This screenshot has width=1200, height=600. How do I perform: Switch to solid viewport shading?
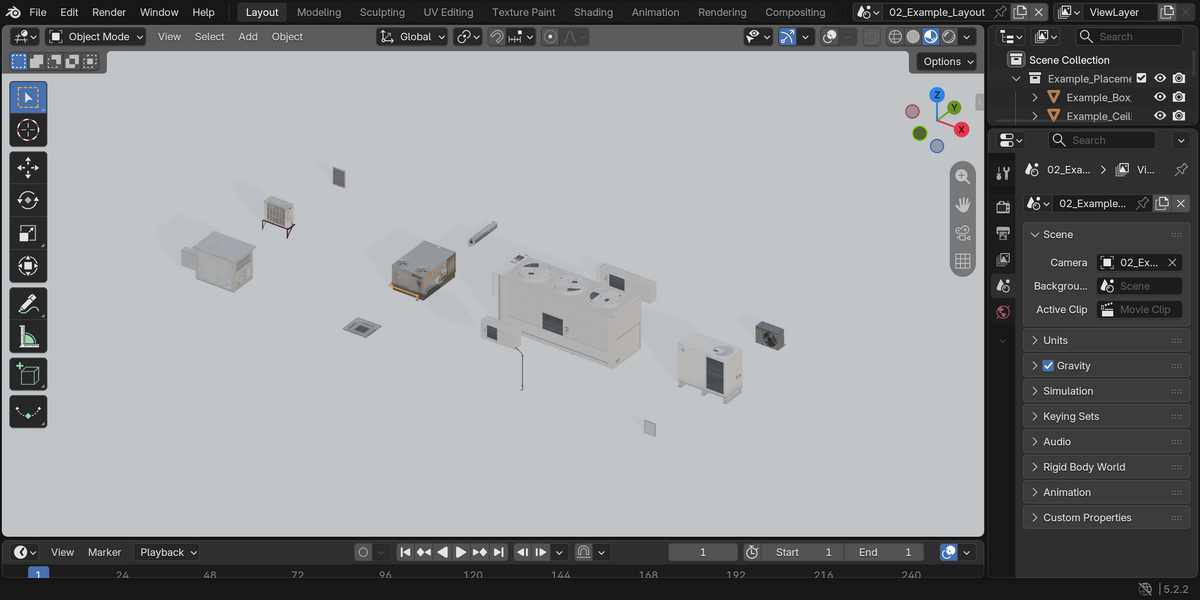click(913, 36)
